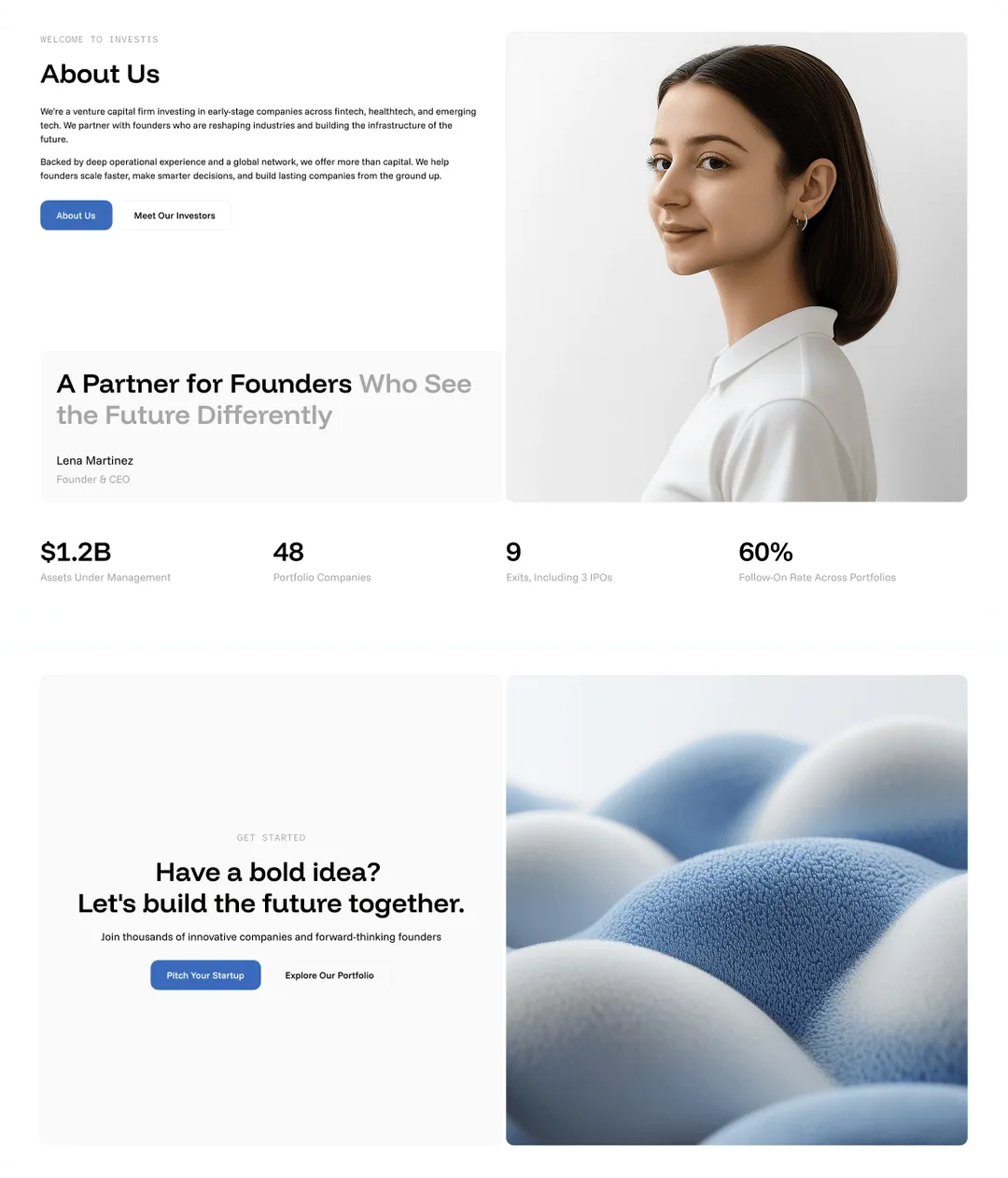Select the 9 exits statistic
Viewport: 1008px width, 1178px height.
[x=513, y=552]
